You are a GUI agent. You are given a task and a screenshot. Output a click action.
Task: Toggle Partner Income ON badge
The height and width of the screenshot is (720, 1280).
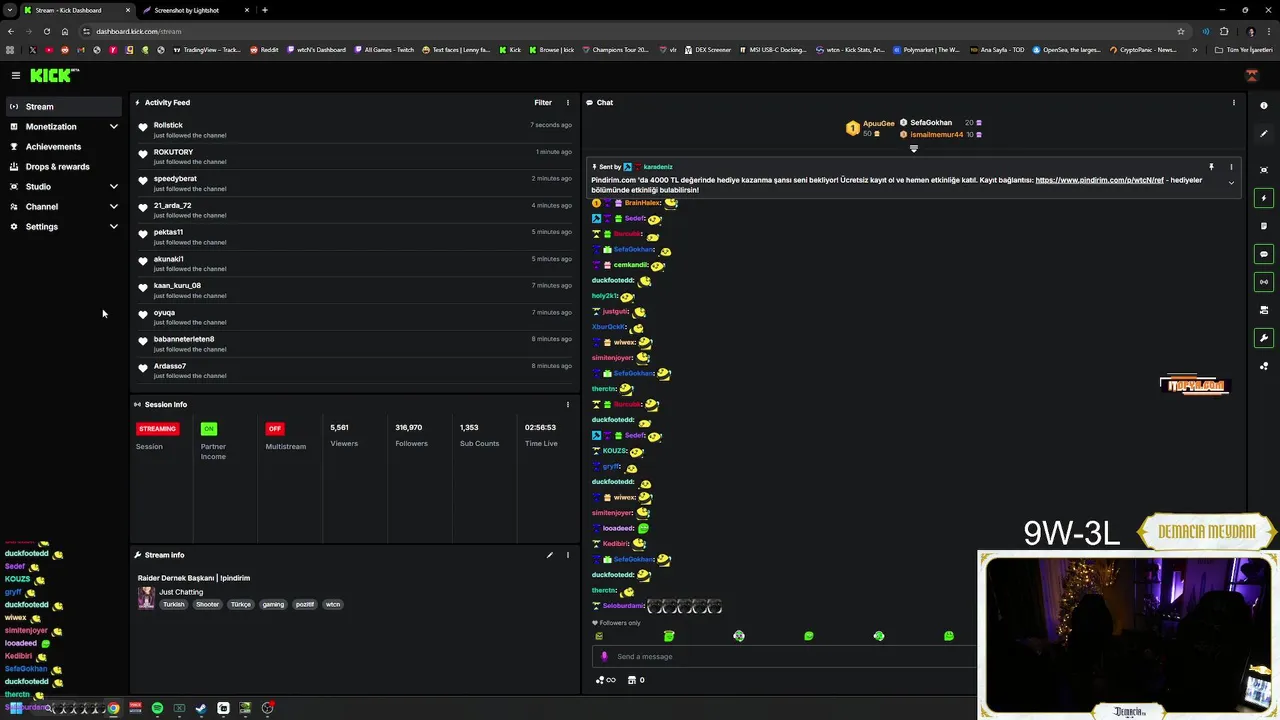tap(209, 428)
